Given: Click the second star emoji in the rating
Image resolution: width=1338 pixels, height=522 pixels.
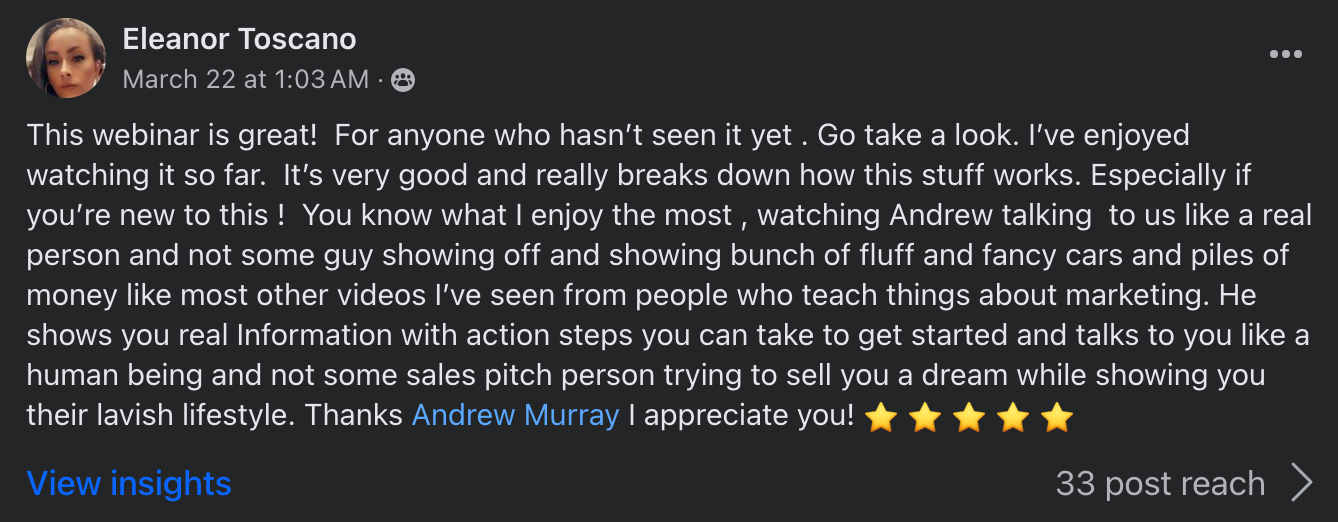Looking at the screenshot, I should click(x=925, y=416).
